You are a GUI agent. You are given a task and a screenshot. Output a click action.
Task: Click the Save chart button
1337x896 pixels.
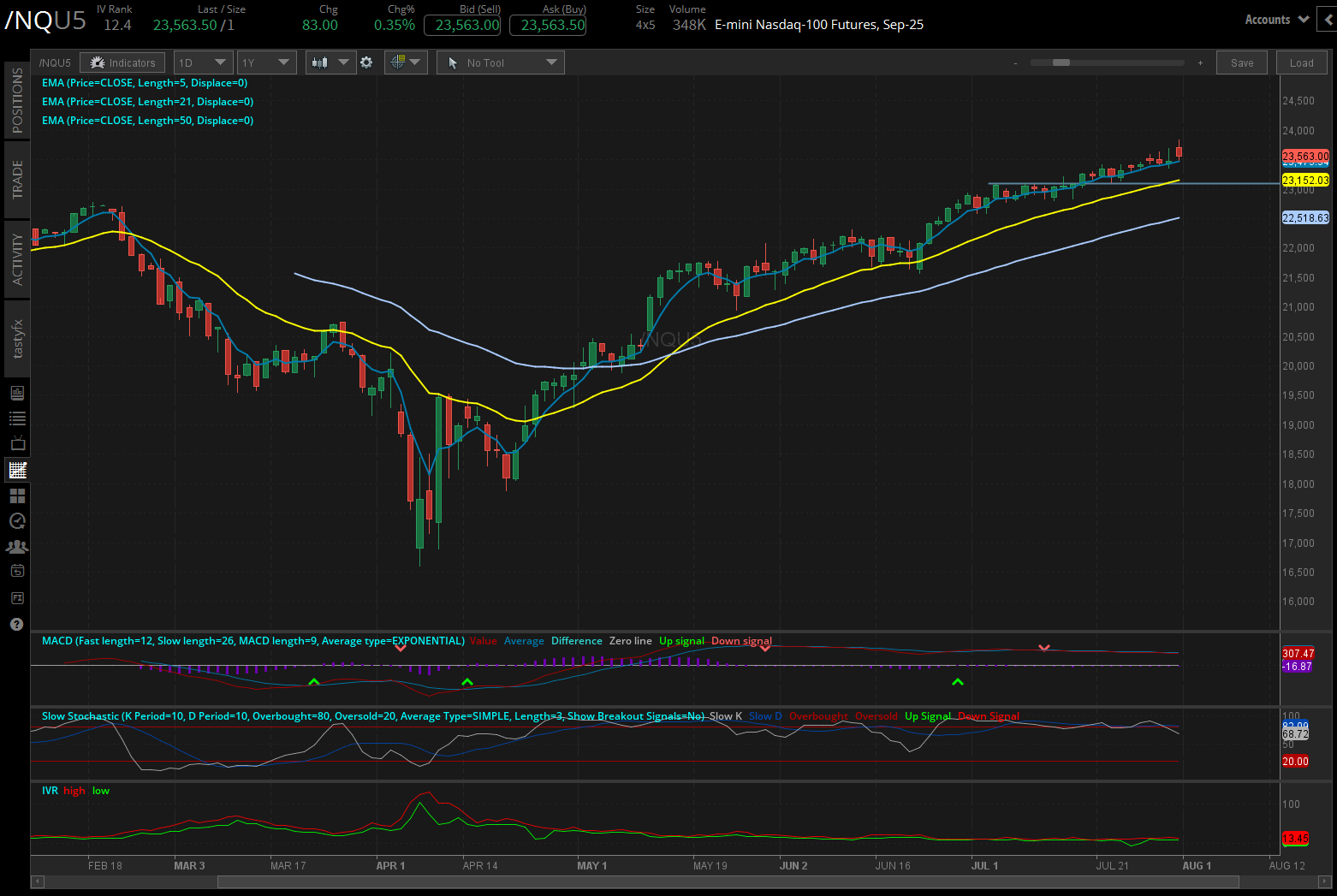pyautogui.click(x=1242, y=62)
